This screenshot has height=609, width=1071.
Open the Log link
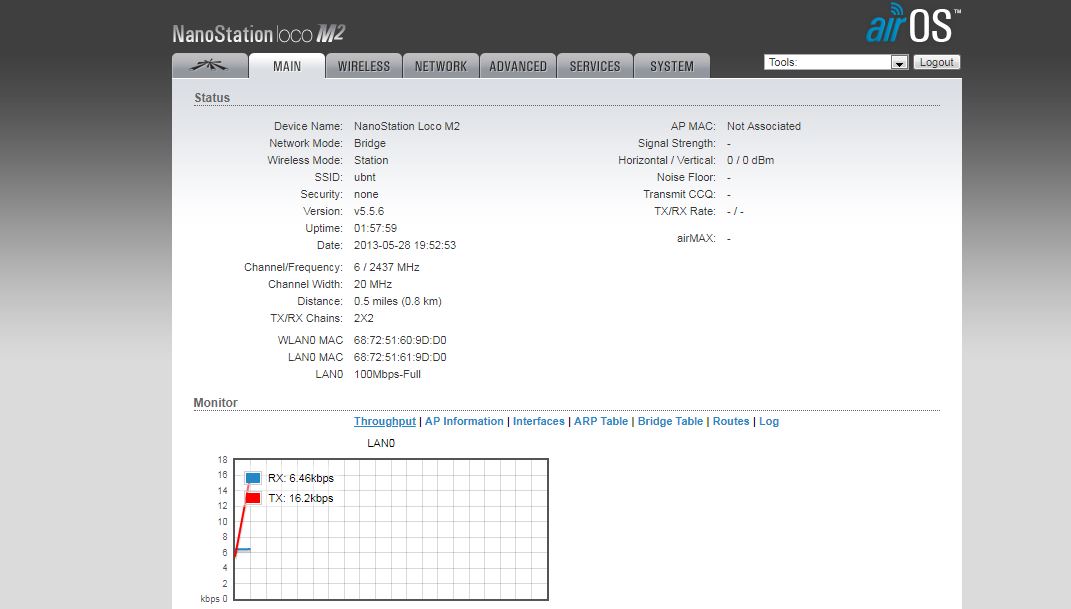769,421
